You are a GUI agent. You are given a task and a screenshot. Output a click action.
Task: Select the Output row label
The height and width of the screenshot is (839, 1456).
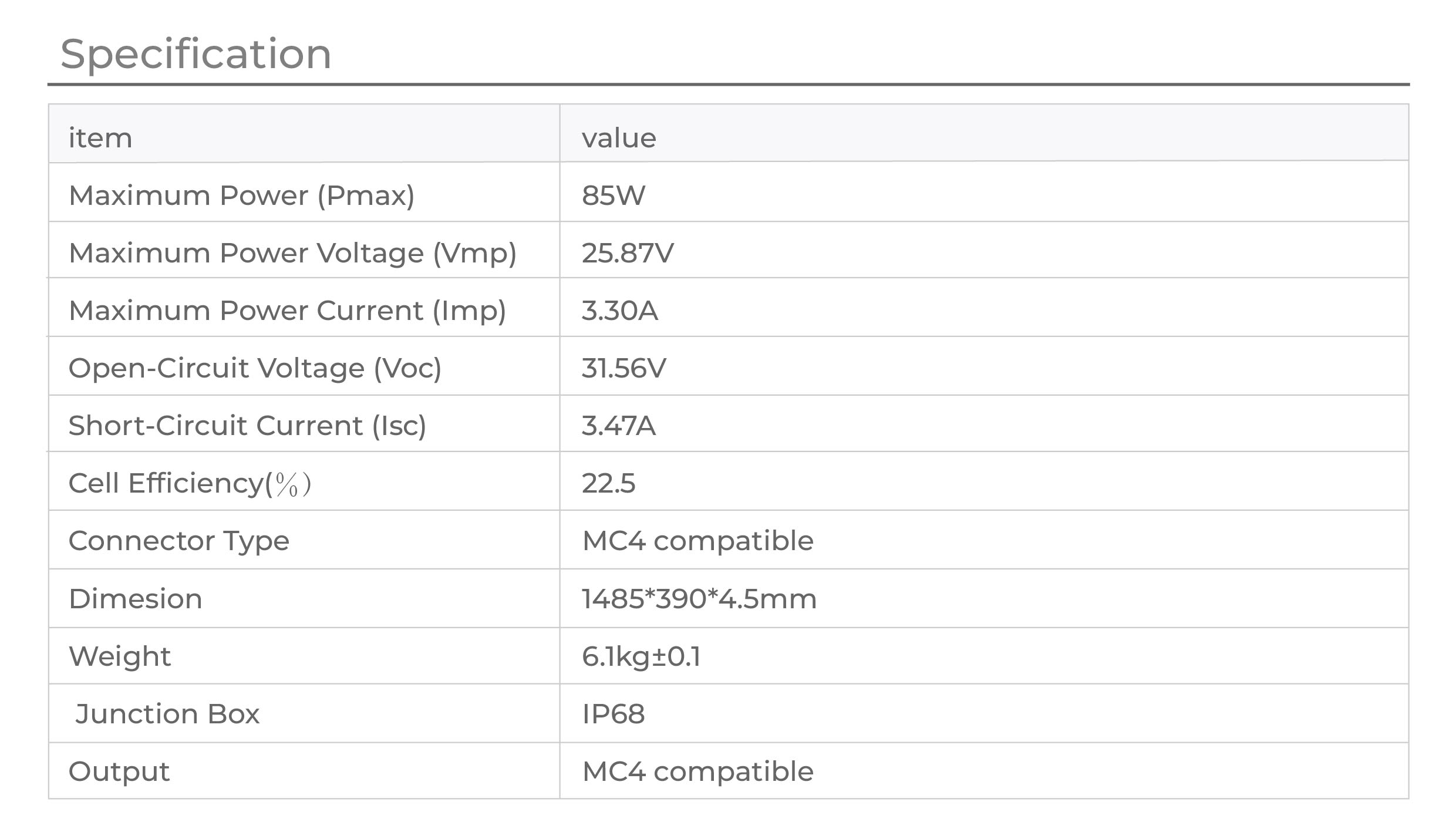click(x=119, y=772)
